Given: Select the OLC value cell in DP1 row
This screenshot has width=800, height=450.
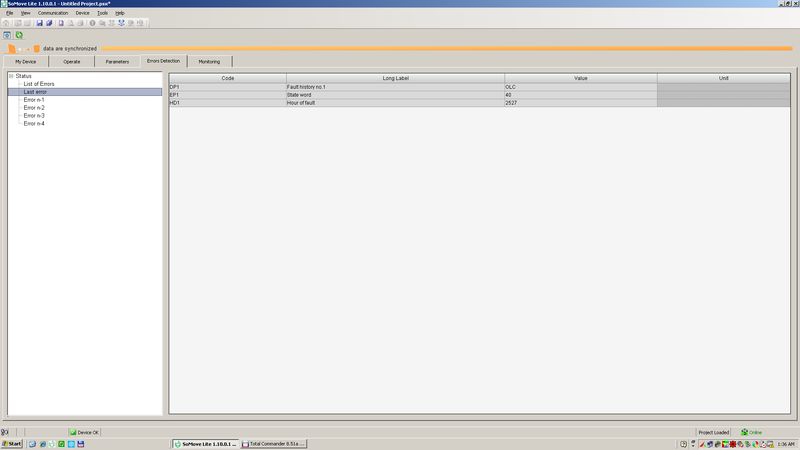Looking at the screenshot, I should click(x=580, y=87).
